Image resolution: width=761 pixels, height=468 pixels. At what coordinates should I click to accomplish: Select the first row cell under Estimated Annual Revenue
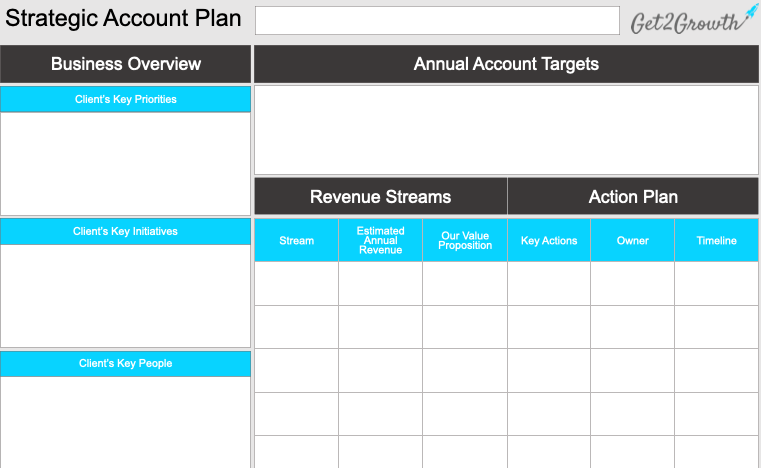(x=380, y=284)
